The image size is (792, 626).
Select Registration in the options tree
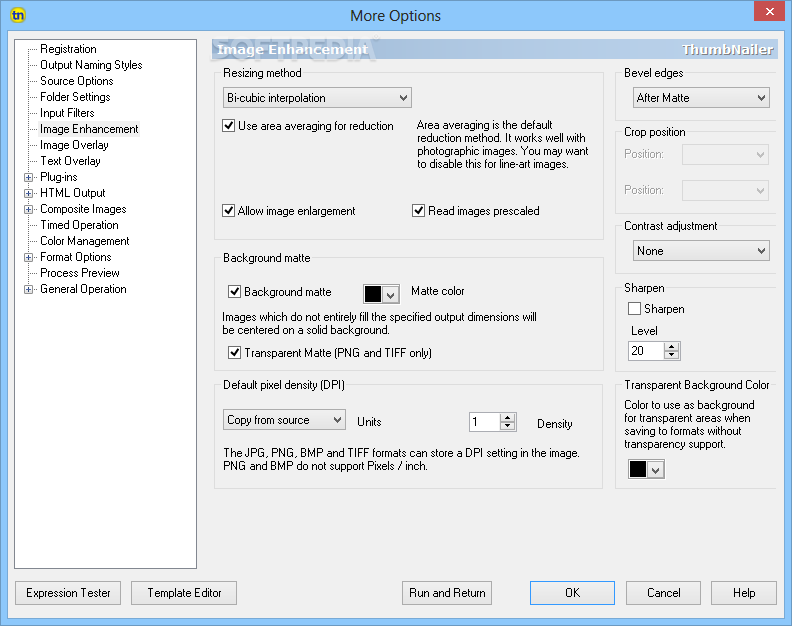tap(68, 49)
